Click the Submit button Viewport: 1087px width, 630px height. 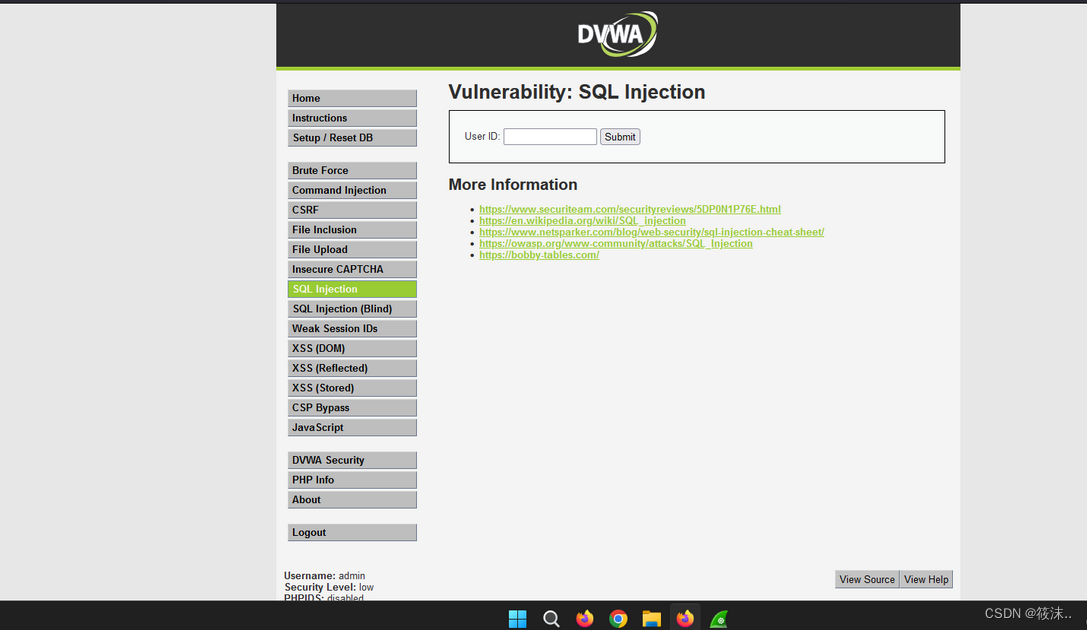pos(620,137)
